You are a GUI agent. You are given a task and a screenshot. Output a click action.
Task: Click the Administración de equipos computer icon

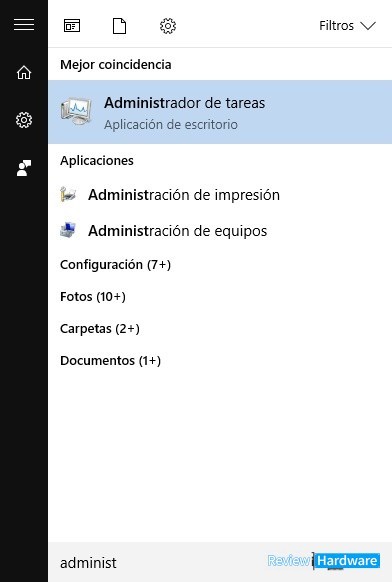tap(68, 230)
